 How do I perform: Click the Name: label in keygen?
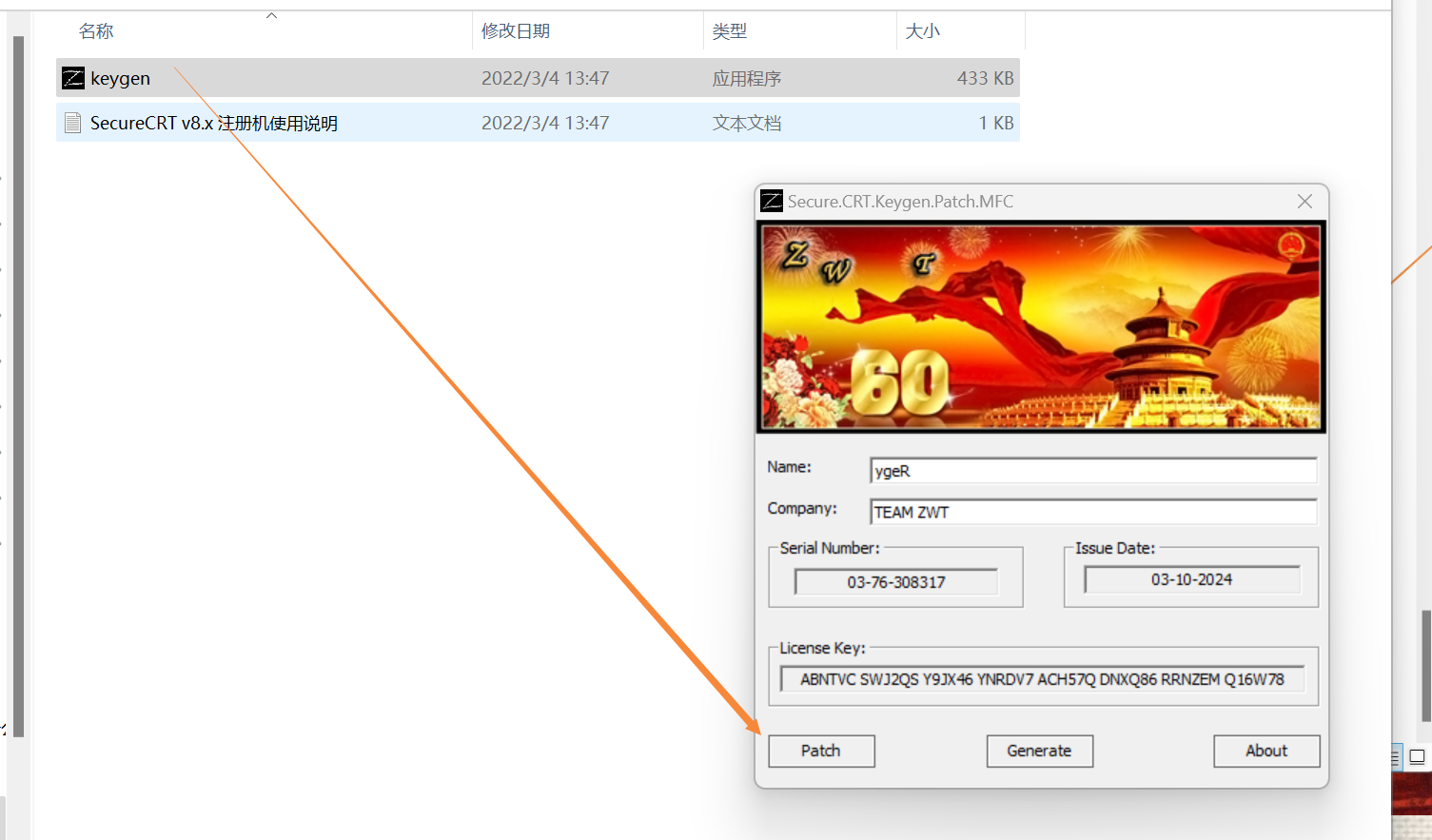[x=789, y=467]
